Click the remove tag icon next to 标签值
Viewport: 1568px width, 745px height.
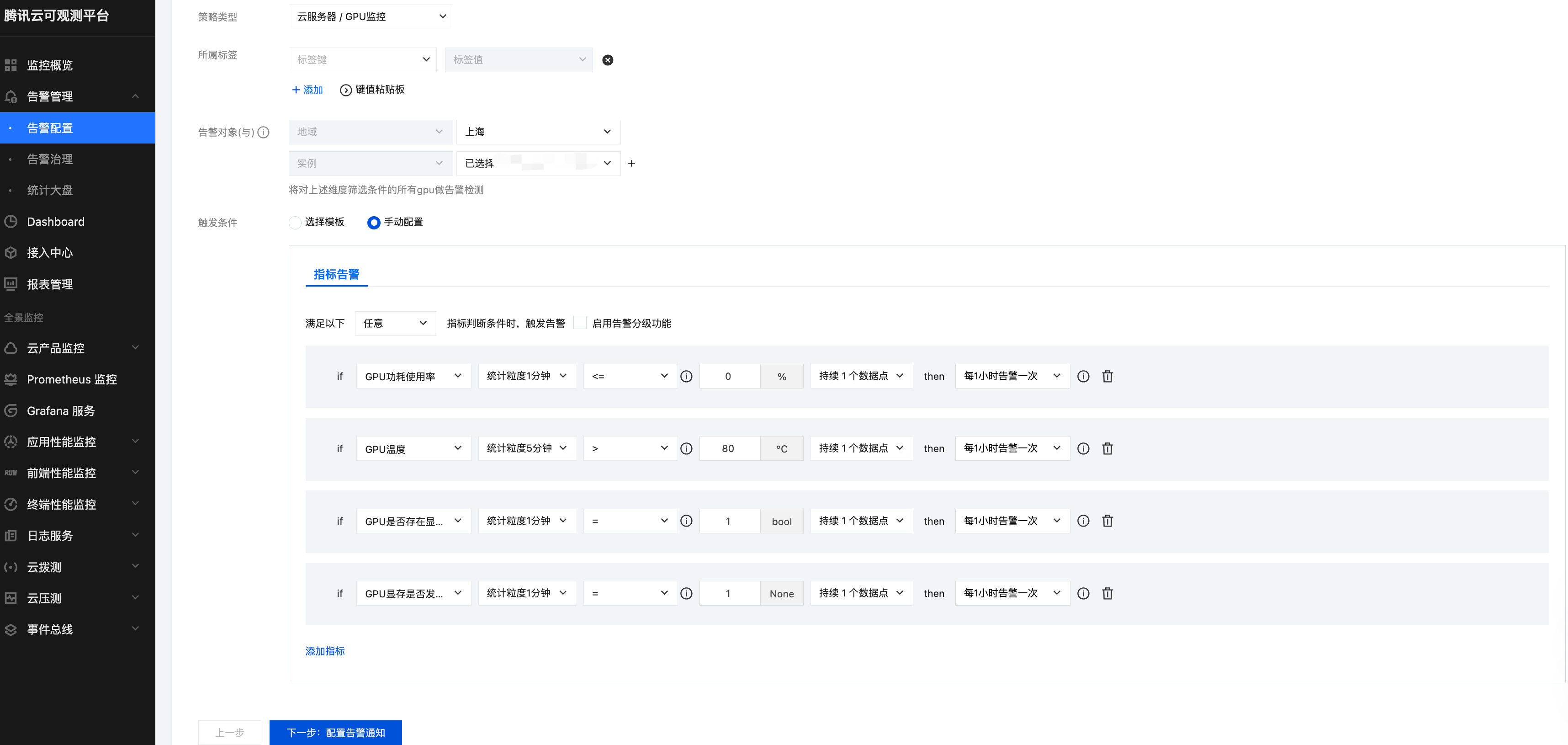tap(607, 60)
